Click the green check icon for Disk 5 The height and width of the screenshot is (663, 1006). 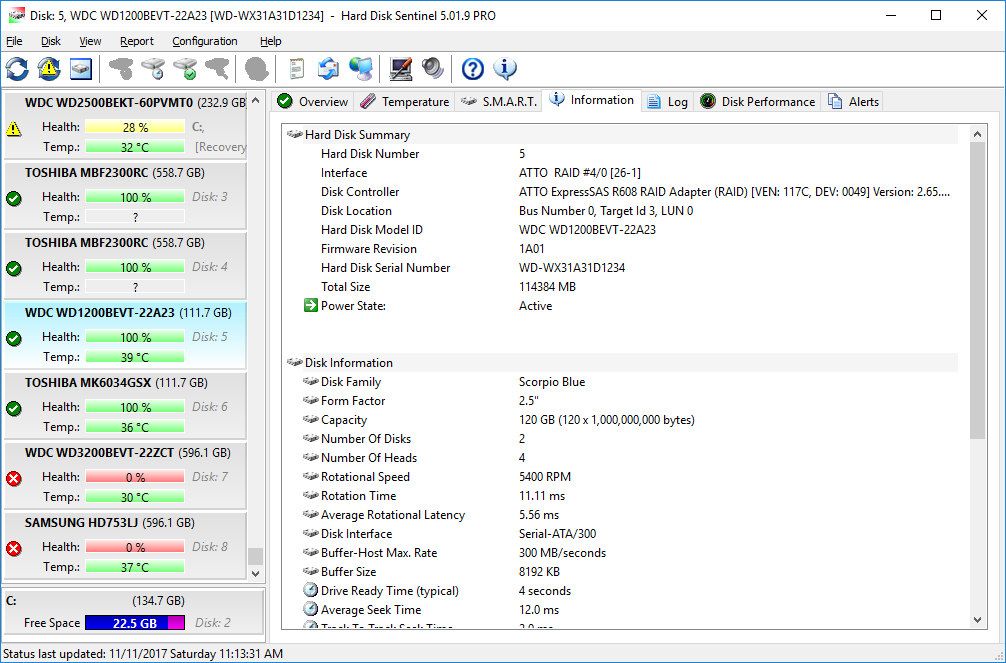(13, 338)
